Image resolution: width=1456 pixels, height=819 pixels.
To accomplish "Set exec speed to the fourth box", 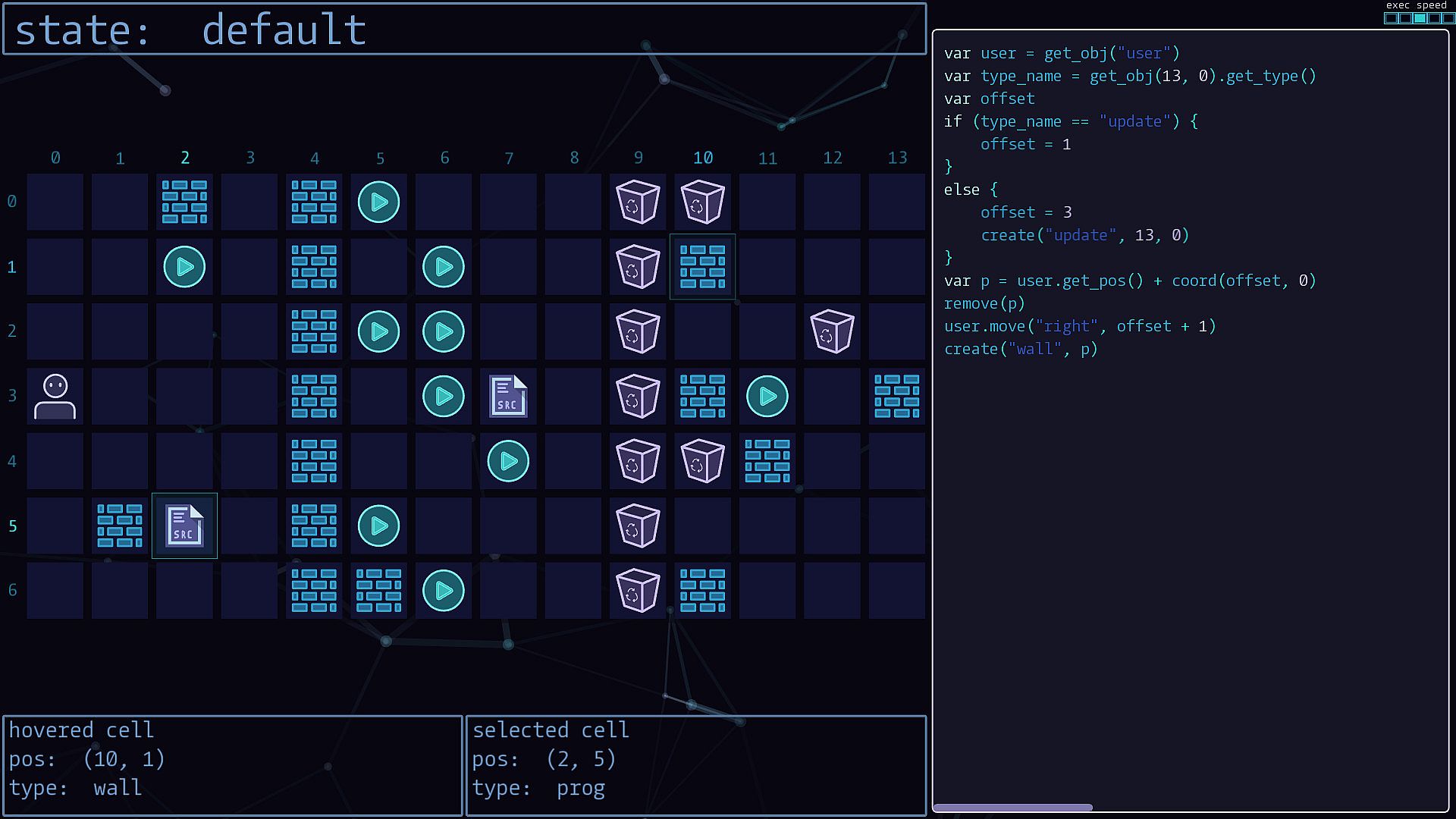I will [1434, 18].
